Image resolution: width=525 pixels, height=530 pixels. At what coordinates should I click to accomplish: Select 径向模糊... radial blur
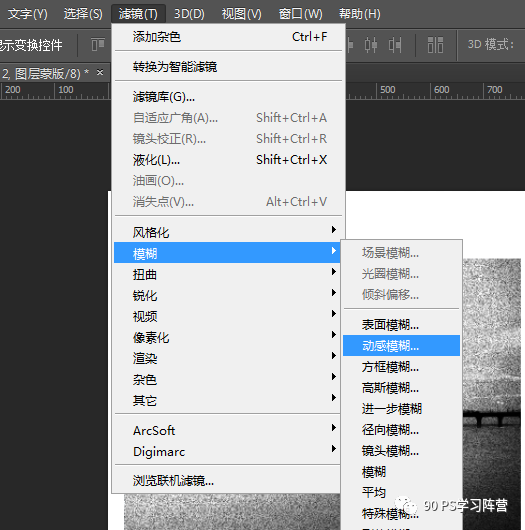tap(401, 429)
